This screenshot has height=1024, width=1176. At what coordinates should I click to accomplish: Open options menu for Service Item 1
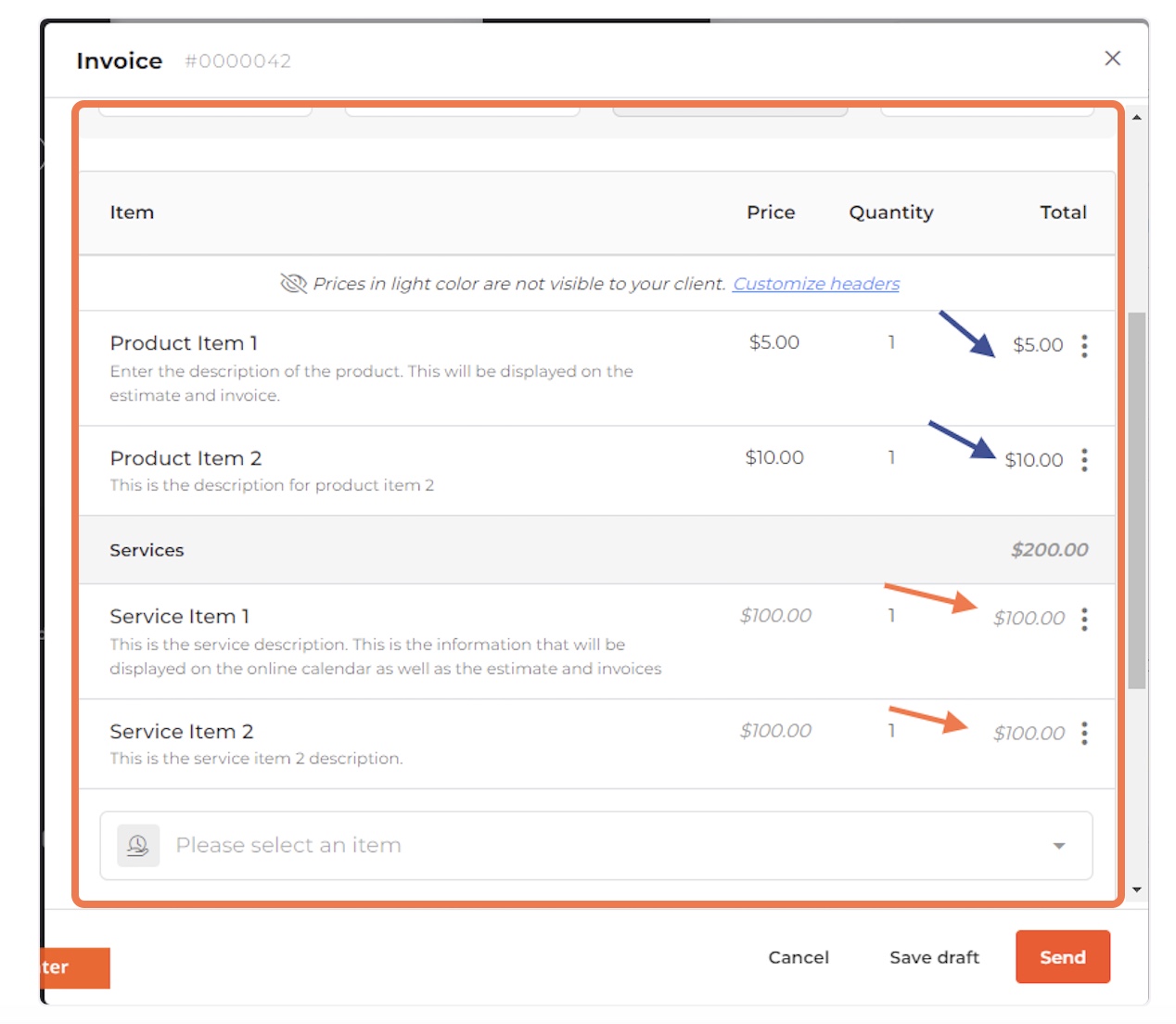tap(1084, 619)
